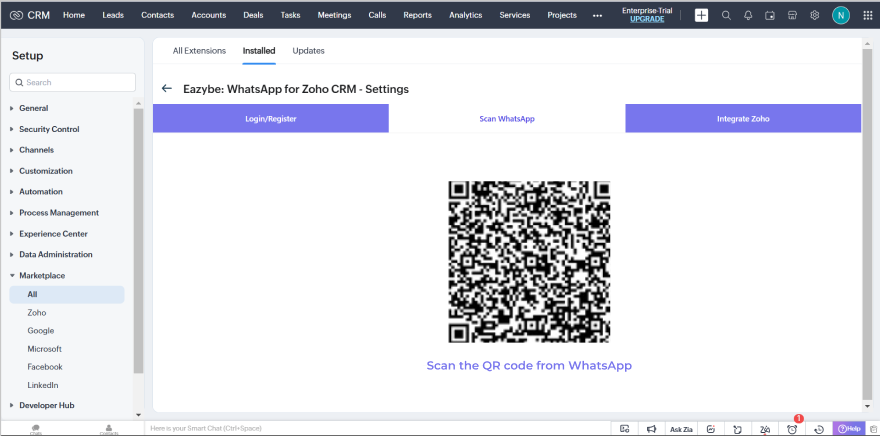Click the sketch pad icon in bottom bar
This screenshot has width=880, height=436.
point(711,429)
